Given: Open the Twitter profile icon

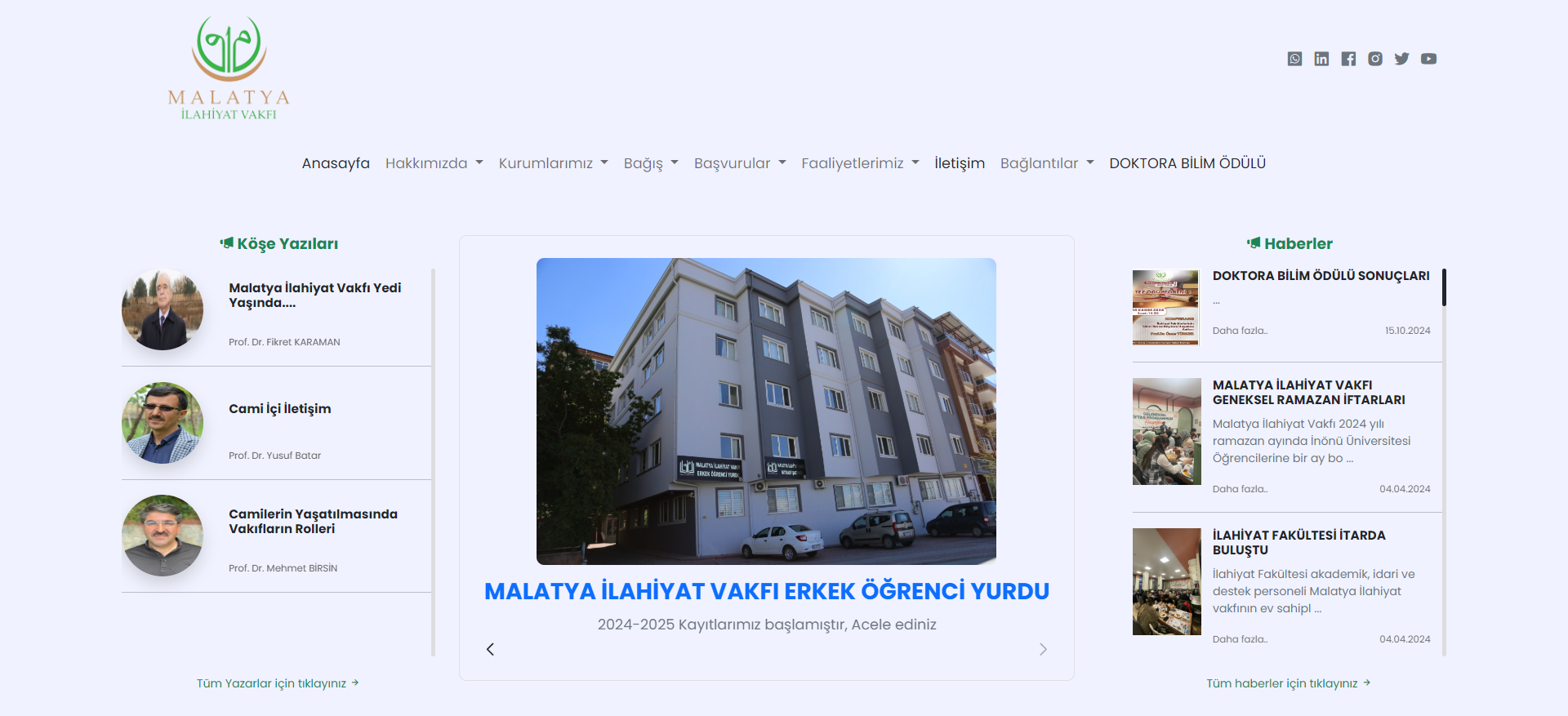Looking at the screenshot, I should pyautogui.click(x=1401, y=59).
